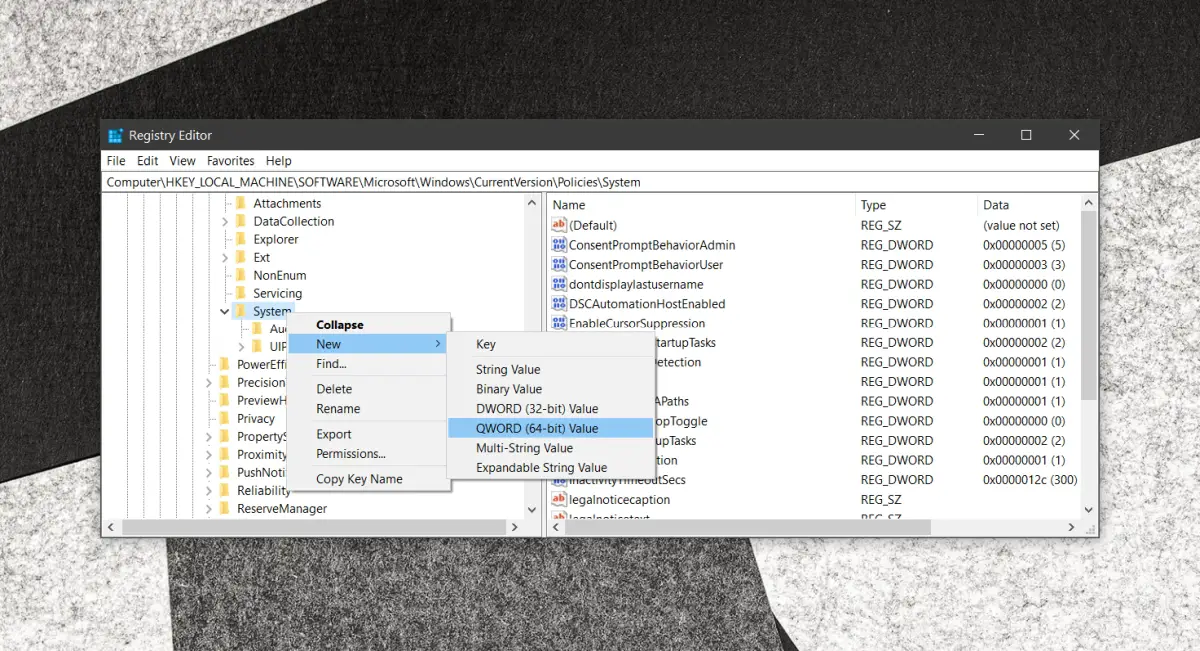Click Copy Key Name menu entry
1200x651 pixels.
click(x=359, y=479)
